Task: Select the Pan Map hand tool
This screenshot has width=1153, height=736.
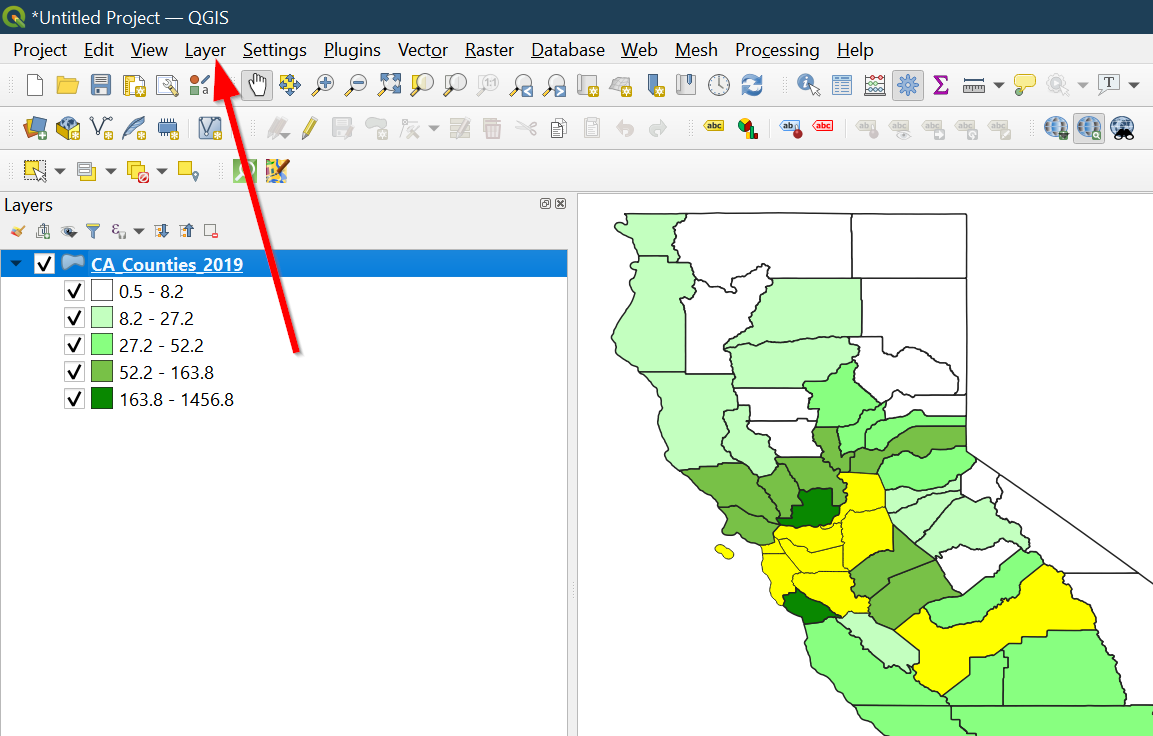Action: click(257, 85)
